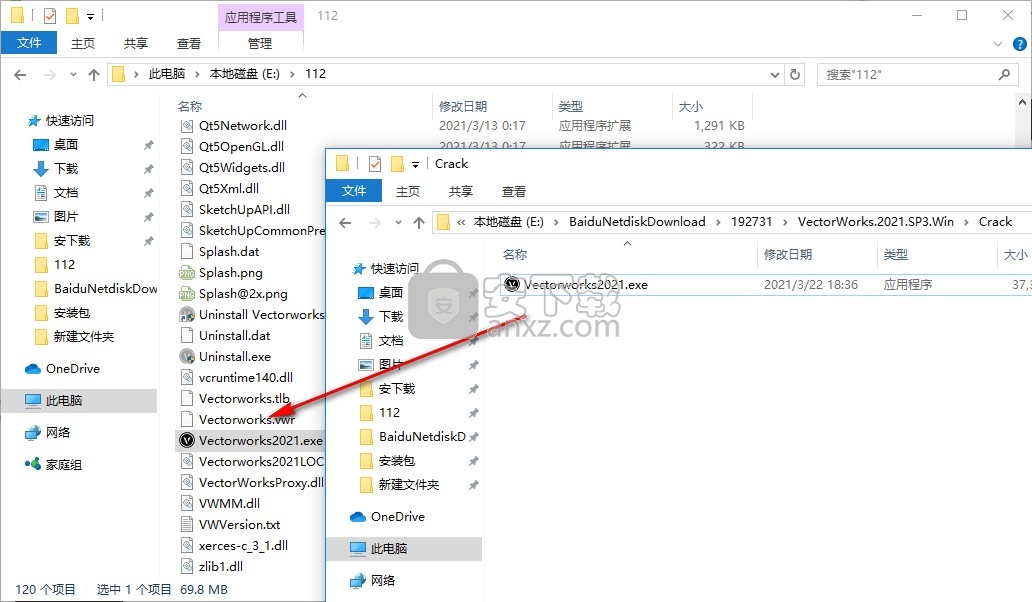Expand hidden path chevrons in Crack address bar

(461, 222)
